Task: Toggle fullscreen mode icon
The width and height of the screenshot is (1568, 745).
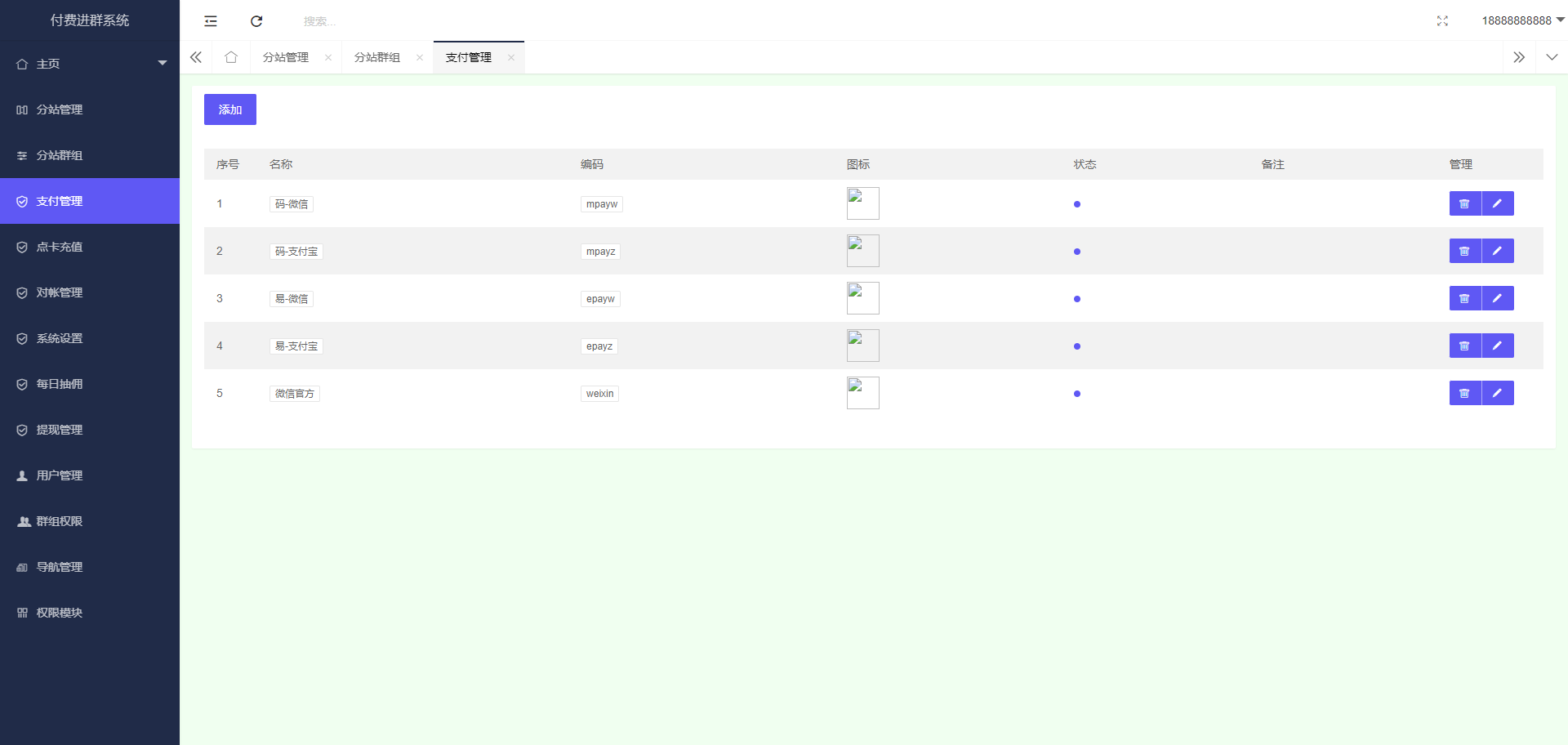Action: [1442, 21]
